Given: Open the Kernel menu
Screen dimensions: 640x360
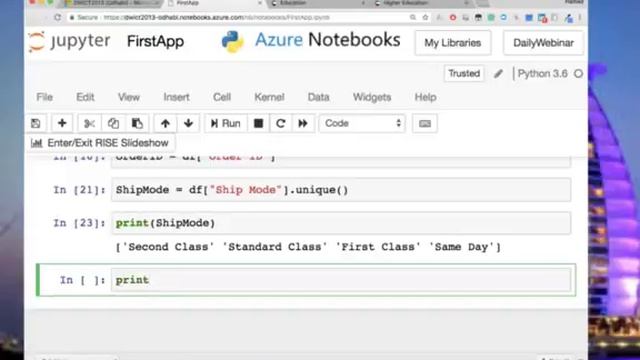Looking at the screenshot, I should tap(269, 97).
